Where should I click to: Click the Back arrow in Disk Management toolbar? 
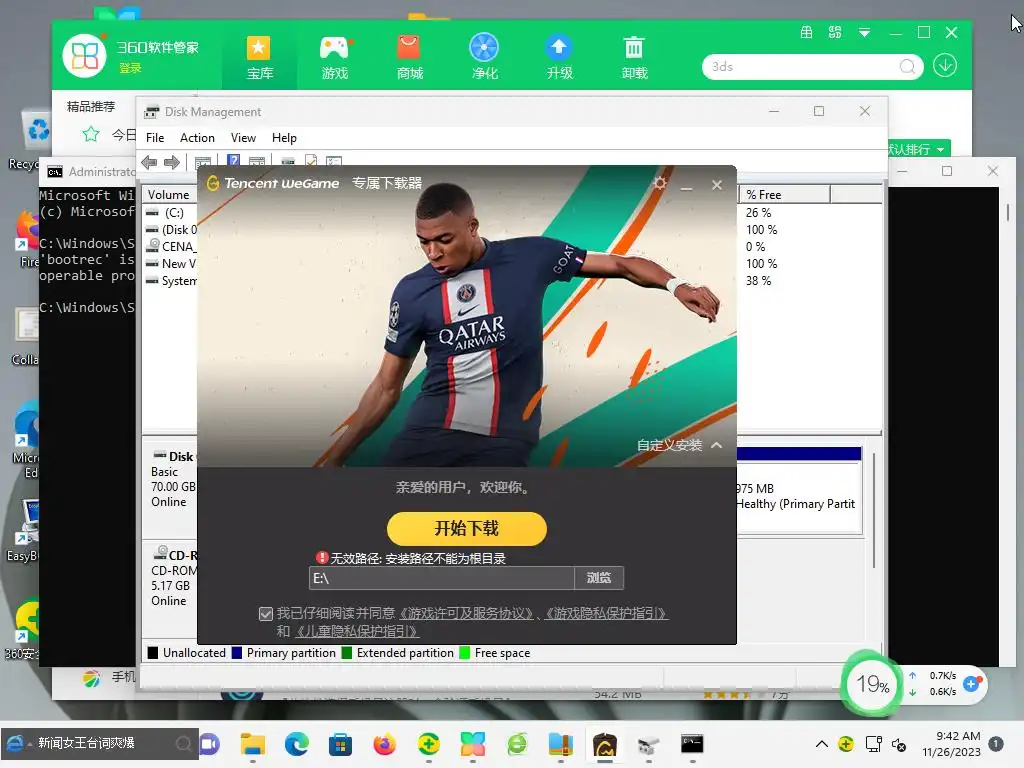tap(149, 162)
